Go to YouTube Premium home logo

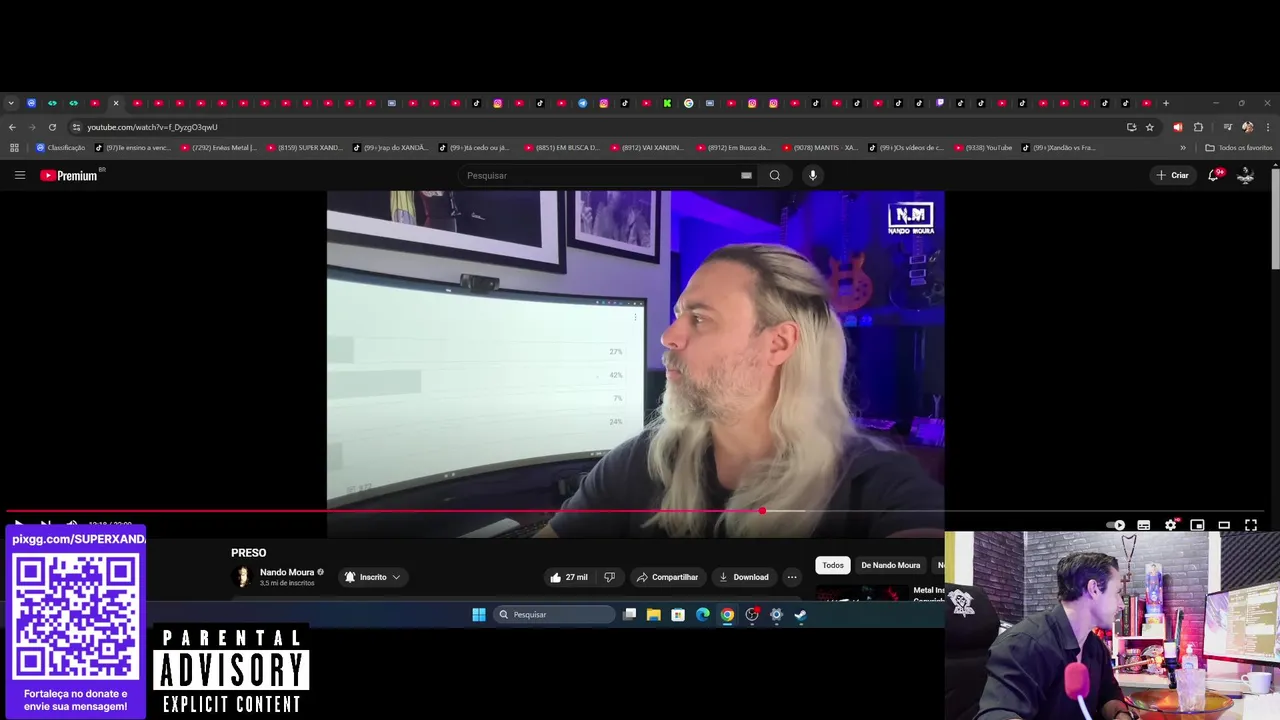coord(70,175)
